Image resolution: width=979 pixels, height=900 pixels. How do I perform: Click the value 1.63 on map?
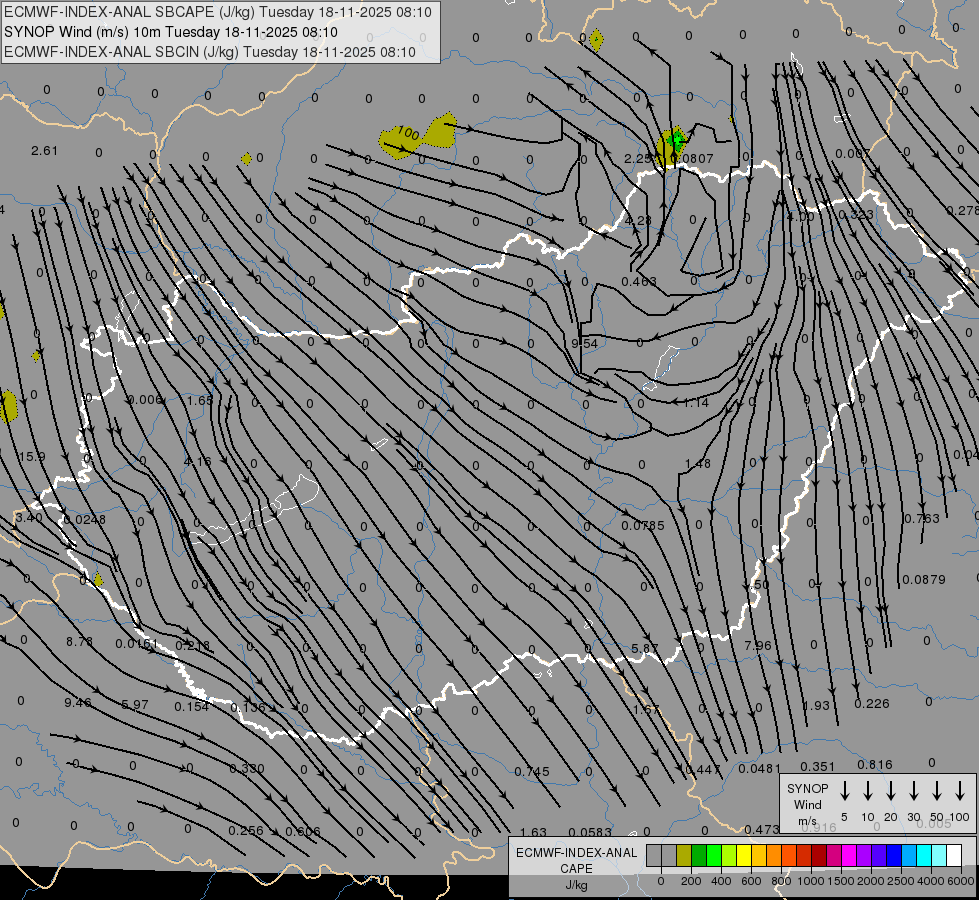[533, 832]
